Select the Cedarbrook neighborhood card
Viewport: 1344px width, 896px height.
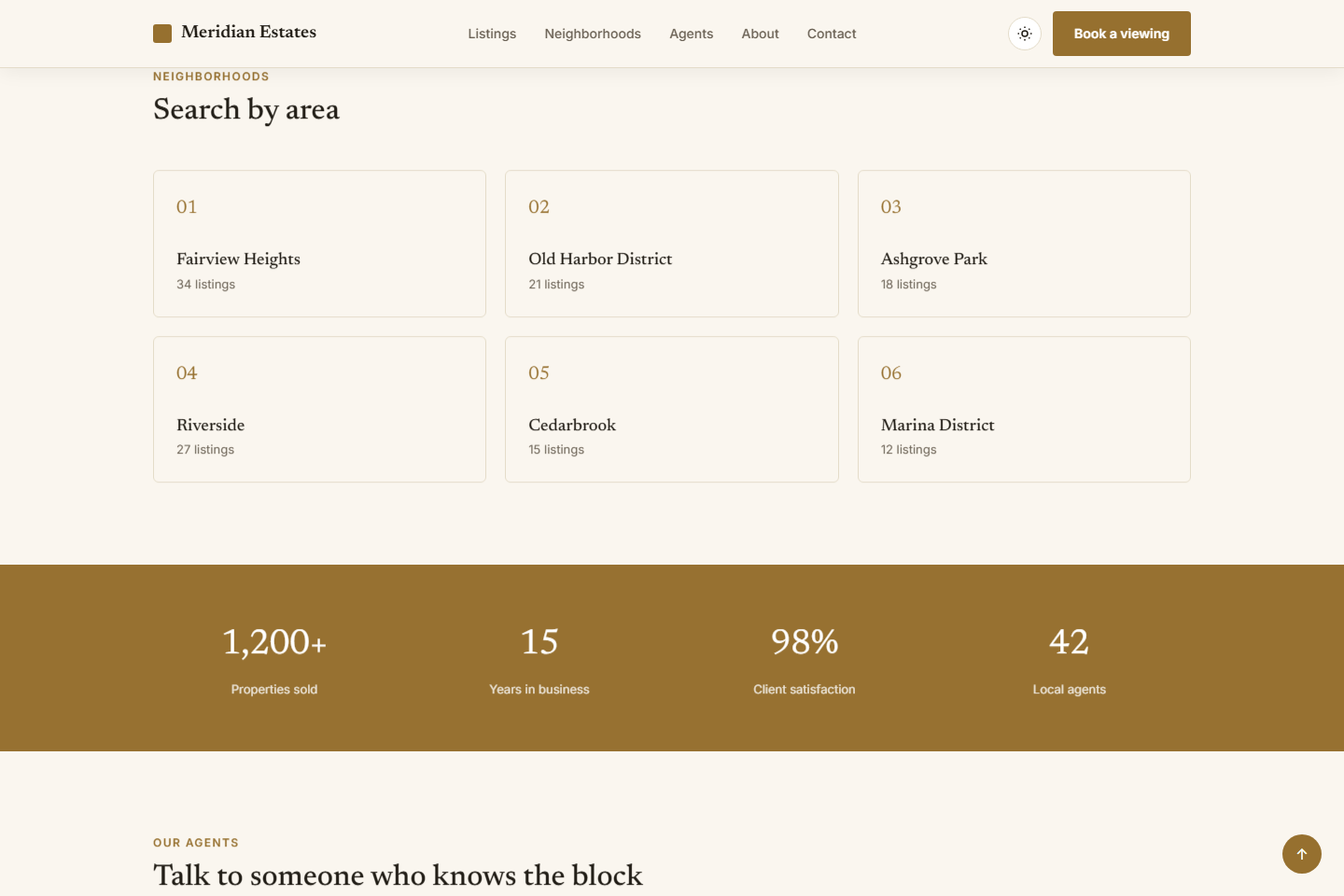672,410
